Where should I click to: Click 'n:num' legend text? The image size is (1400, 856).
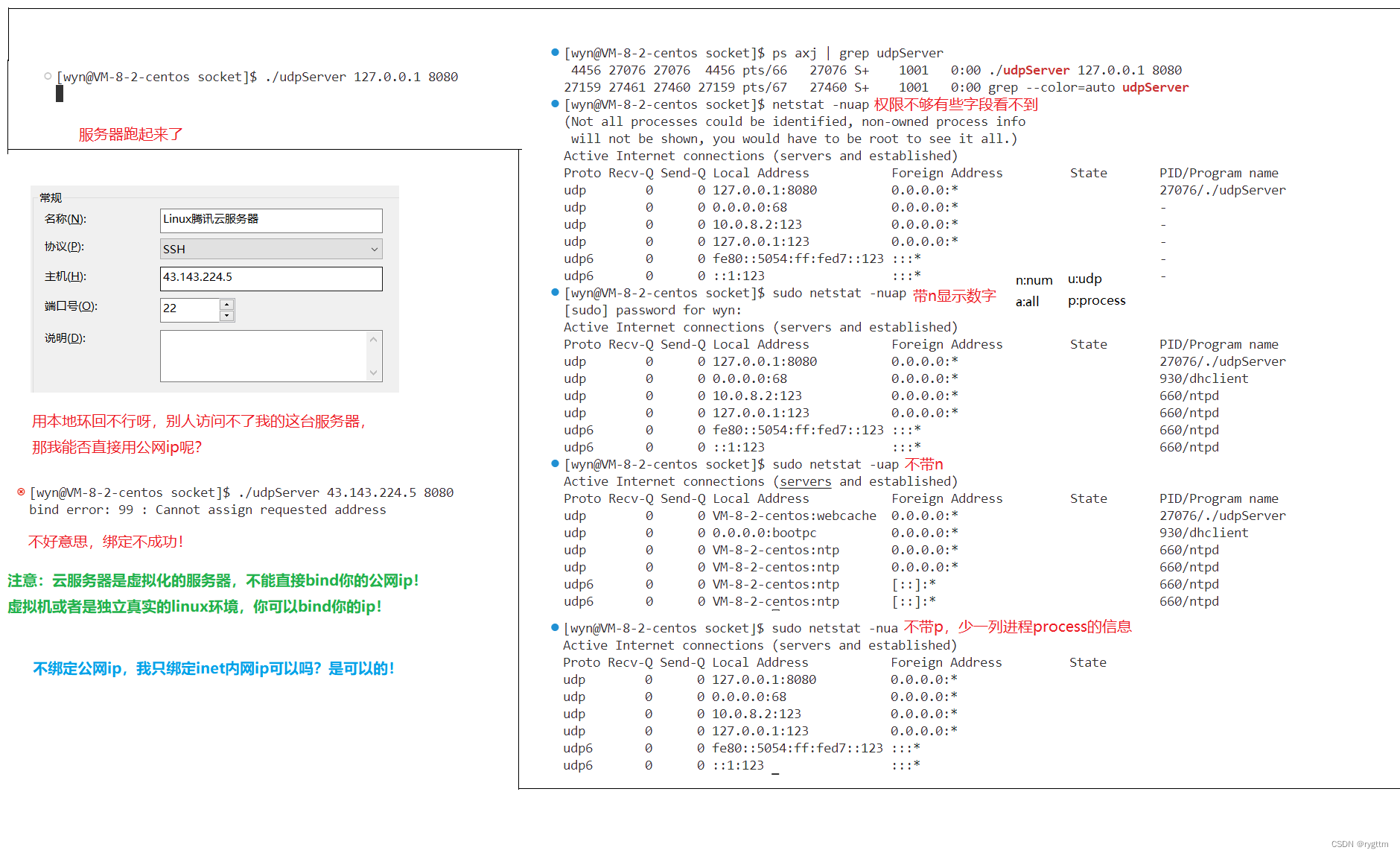pyautogui.click(x=1034, y=280)
